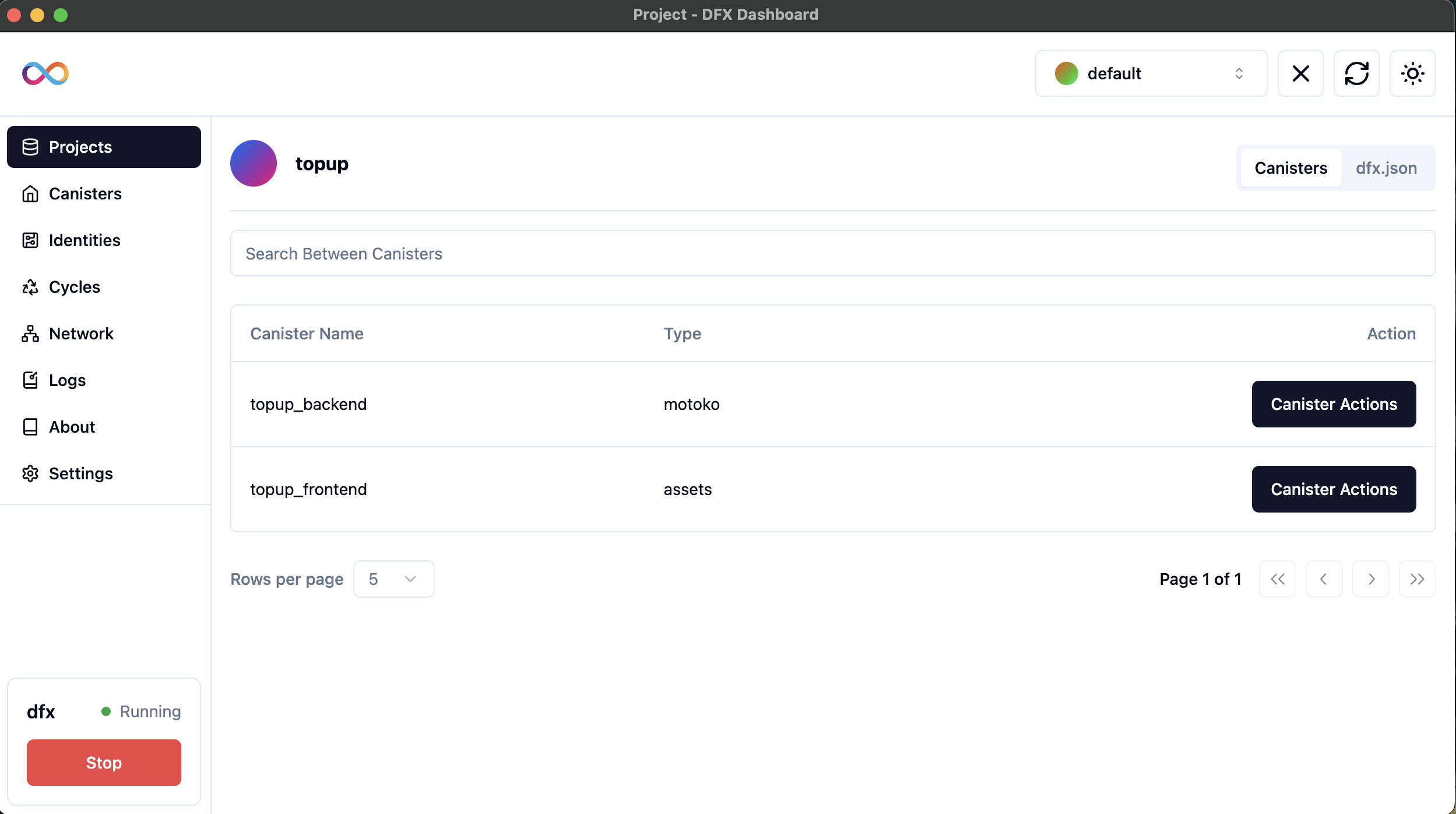Screen dimensions: 1456x814
Task: Click the topup project avatar icon
Action: (x=253, y=163)
